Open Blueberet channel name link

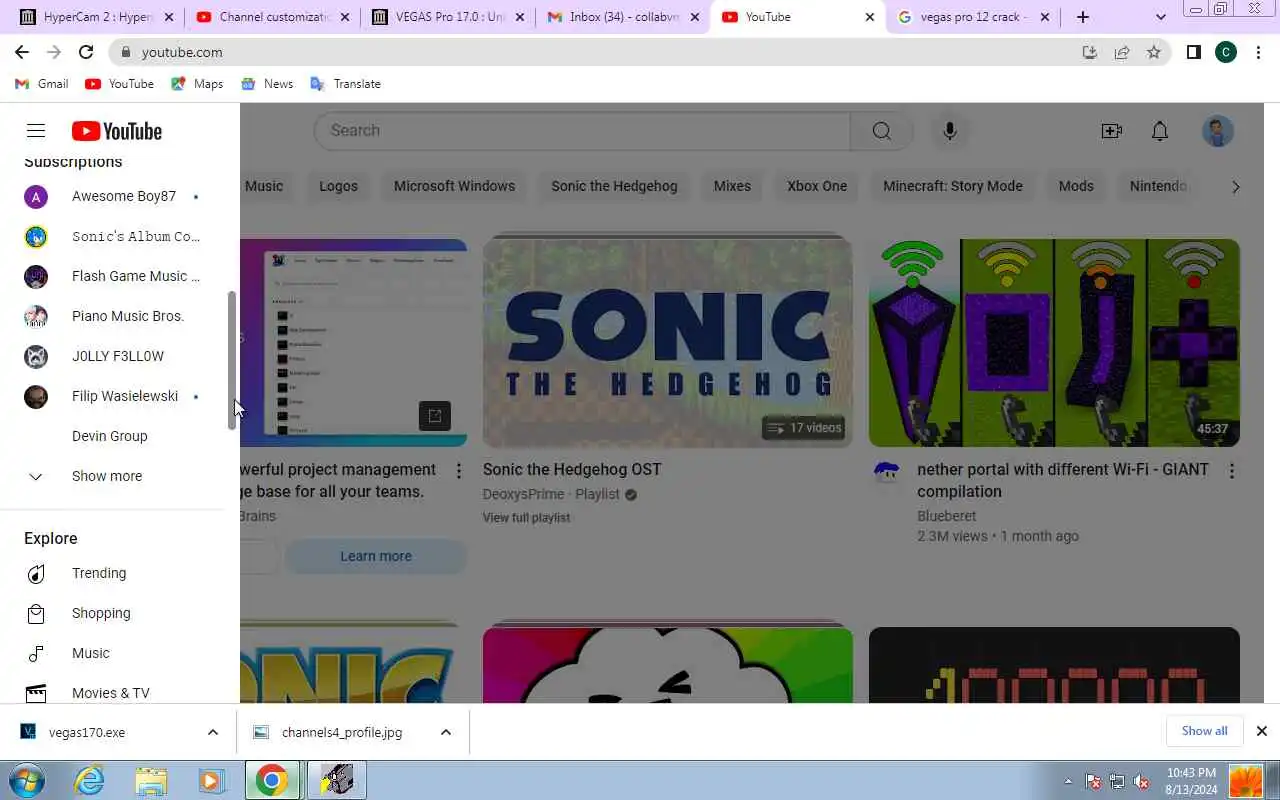click(946, 516)
